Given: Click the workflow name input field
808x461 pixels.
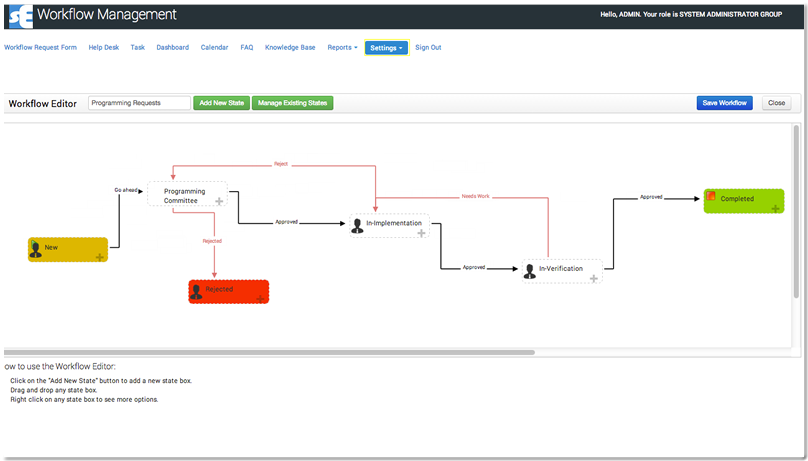Looking at the screenshot, I should point(139,103).
